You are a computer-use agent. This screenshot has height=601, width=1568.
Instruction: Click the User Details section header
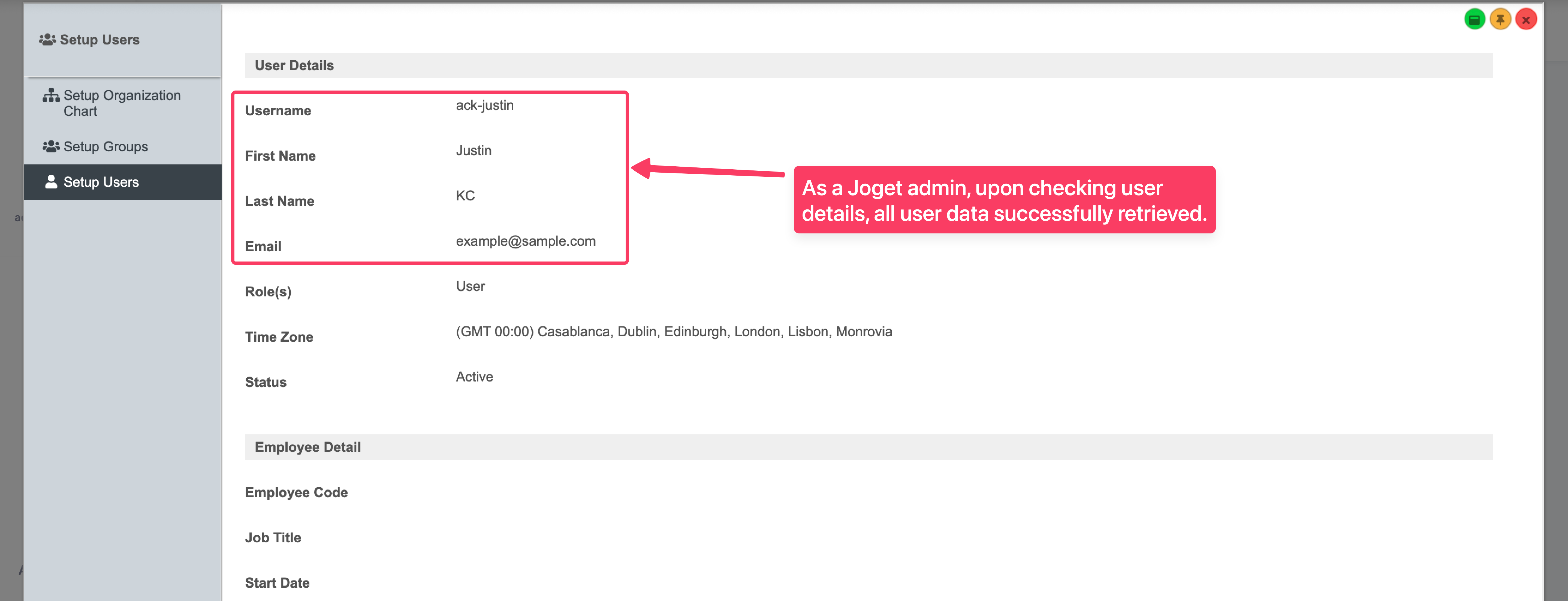[869, 65]
